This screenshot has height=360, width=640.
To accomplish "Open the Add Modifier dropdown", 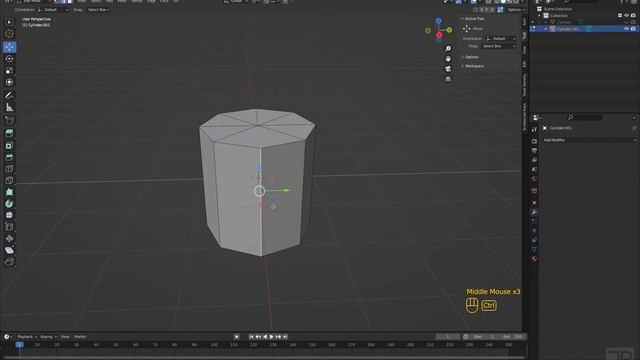I will pos(589,140).
